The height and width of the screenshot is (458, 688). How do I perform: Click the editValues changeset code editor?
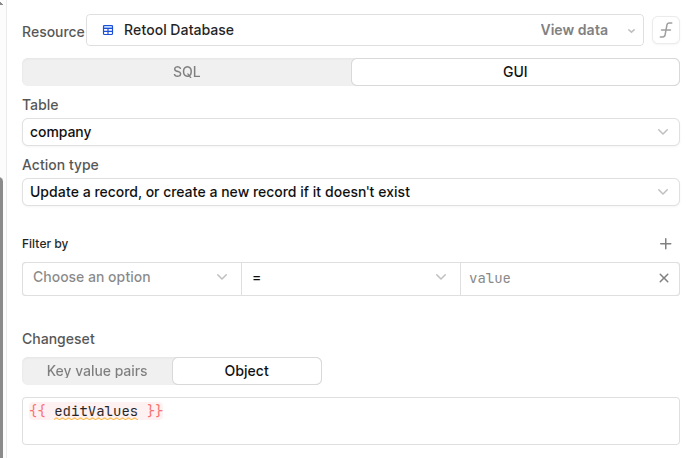pos(350,420)
